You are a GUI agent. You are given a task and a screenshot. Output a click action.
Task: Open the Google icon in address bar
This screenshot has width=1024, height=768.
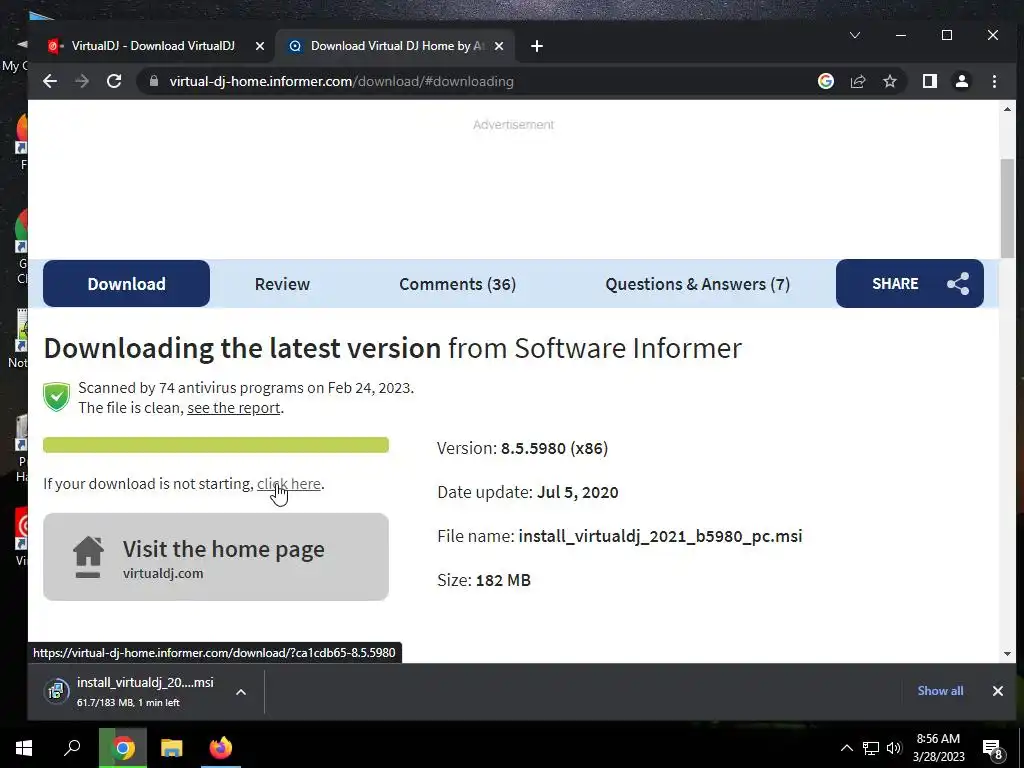[825, 81]
